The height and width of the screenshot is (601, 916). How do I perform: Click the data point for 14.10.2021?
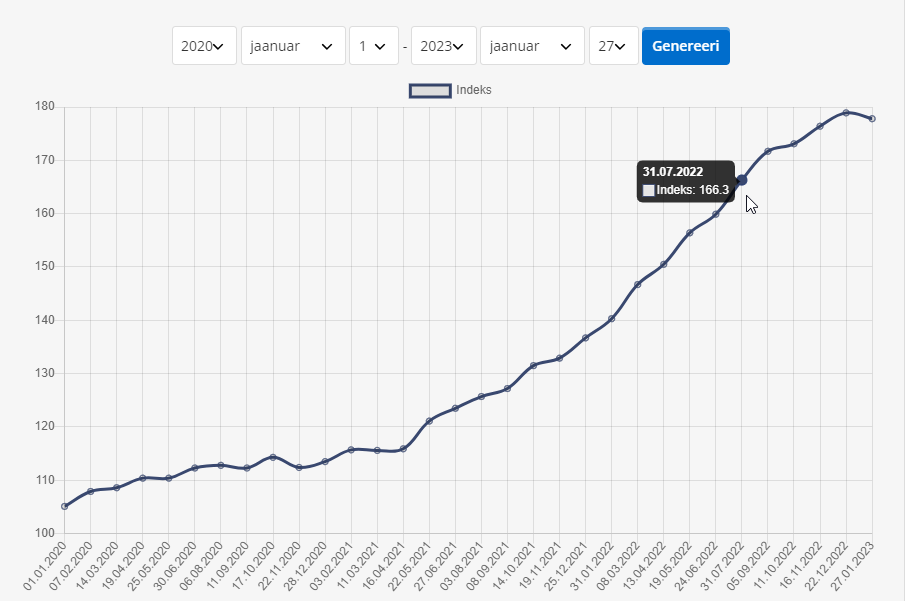coord(534,365)
